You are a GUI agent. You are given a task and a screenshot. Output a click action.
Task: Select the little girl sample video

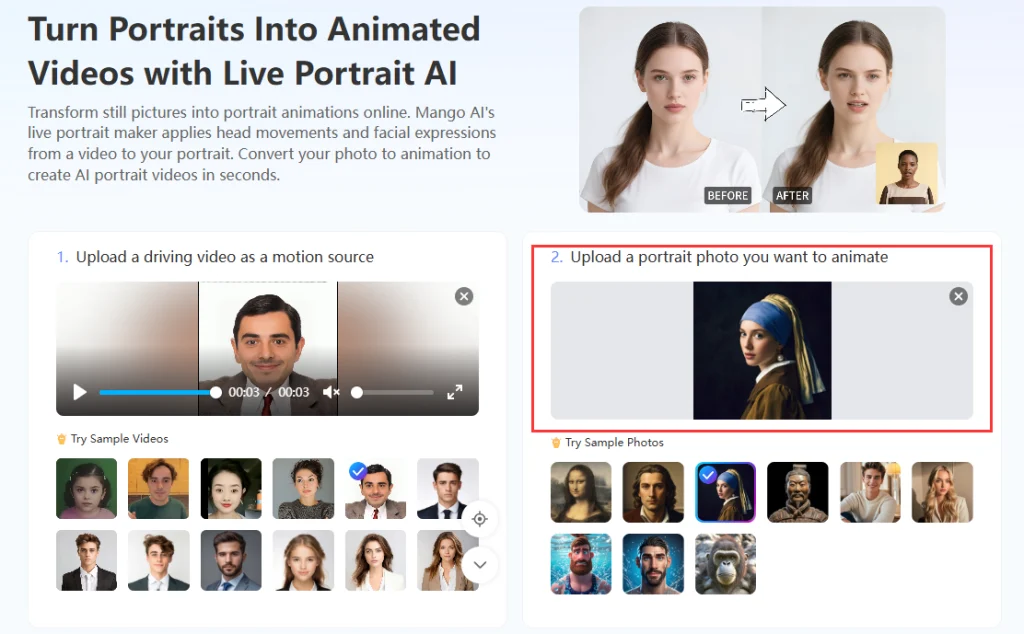87,489
